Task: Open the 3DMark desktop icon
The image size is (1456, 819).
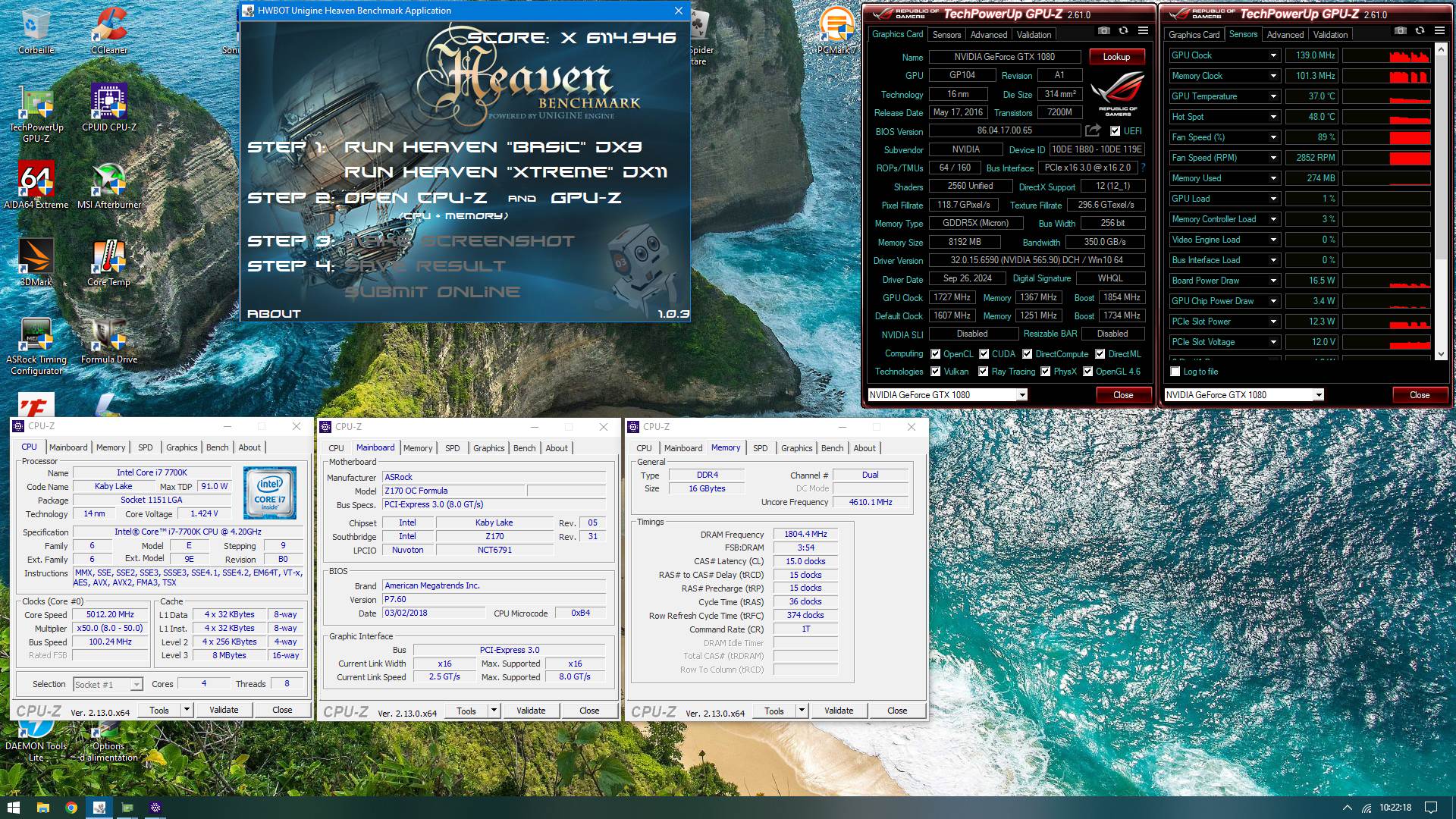Action: [x=36, y=262]
